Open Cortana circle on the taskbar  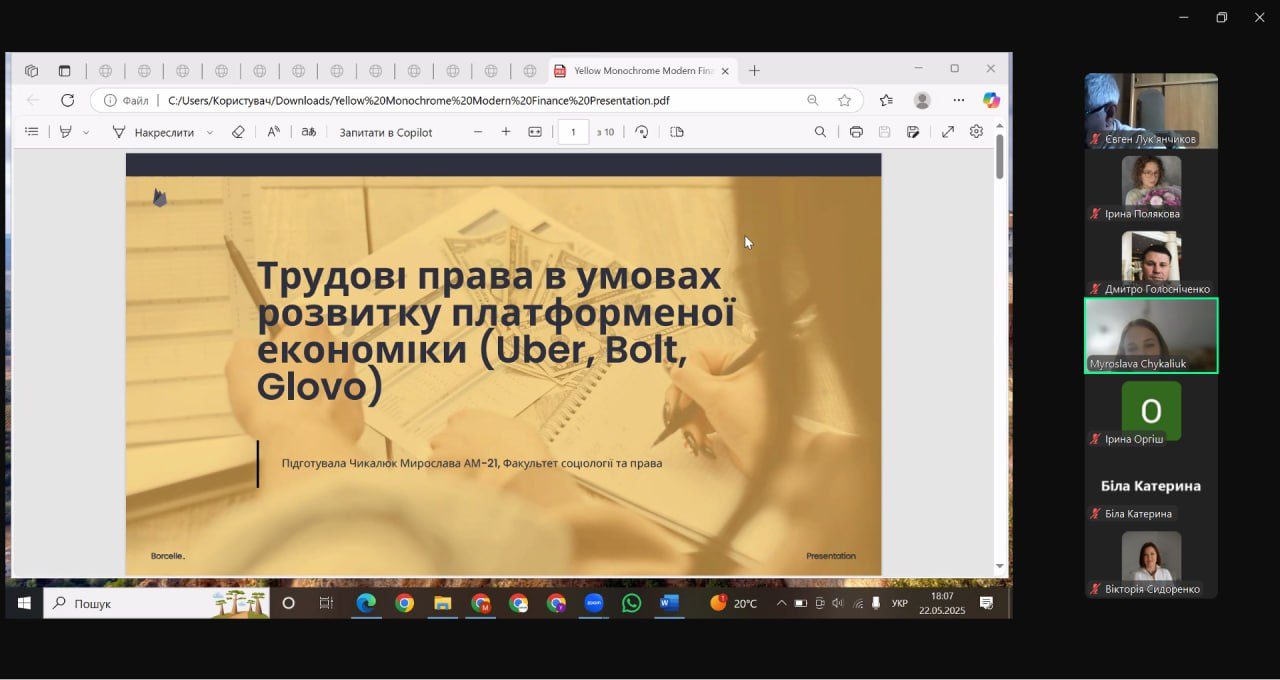tap(289, 603)
